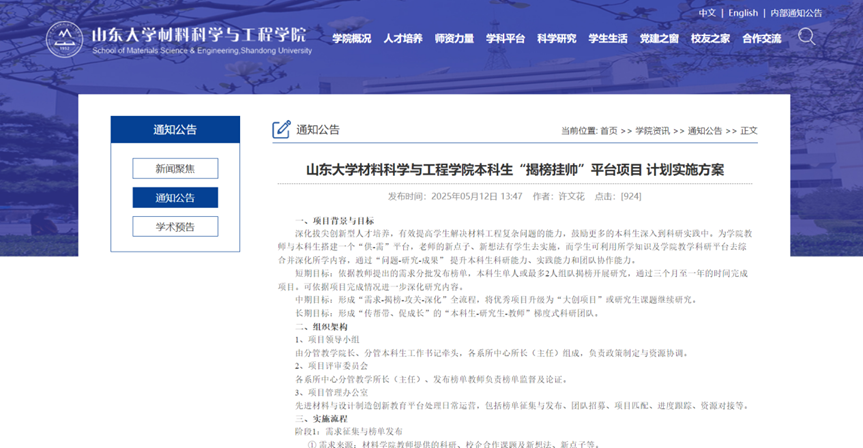Viewport: 863px width, 448px height.
Task: Open the 人才培养 menu
Action: 403,38
